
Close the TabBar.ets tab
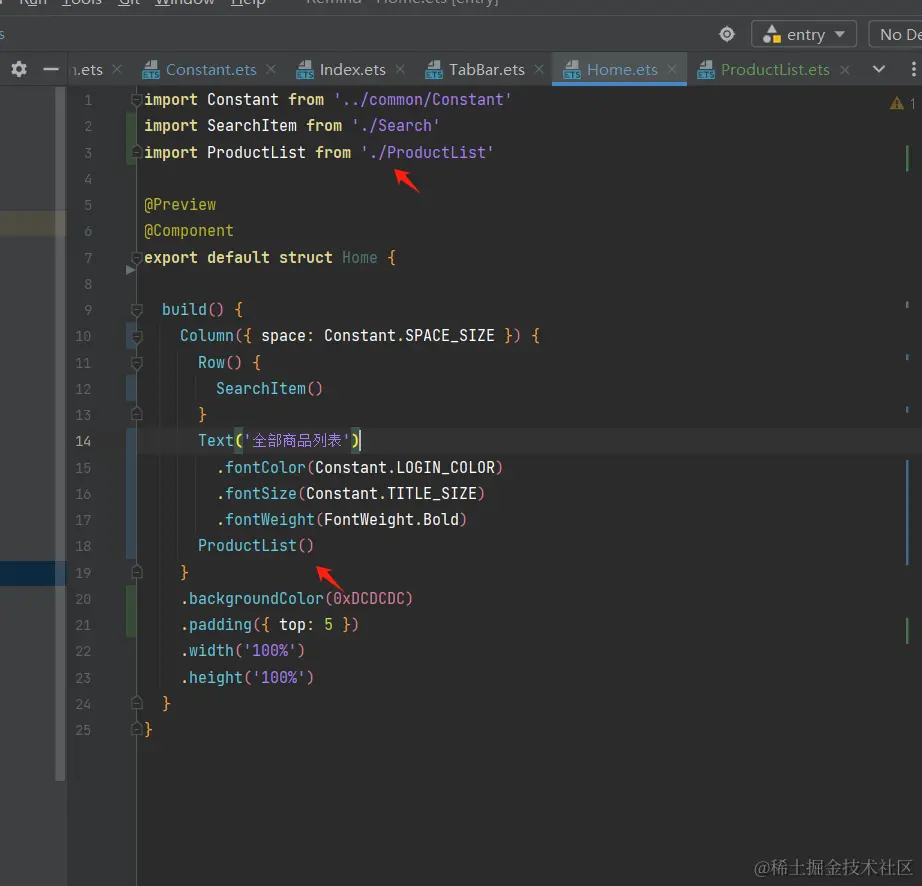539,69
